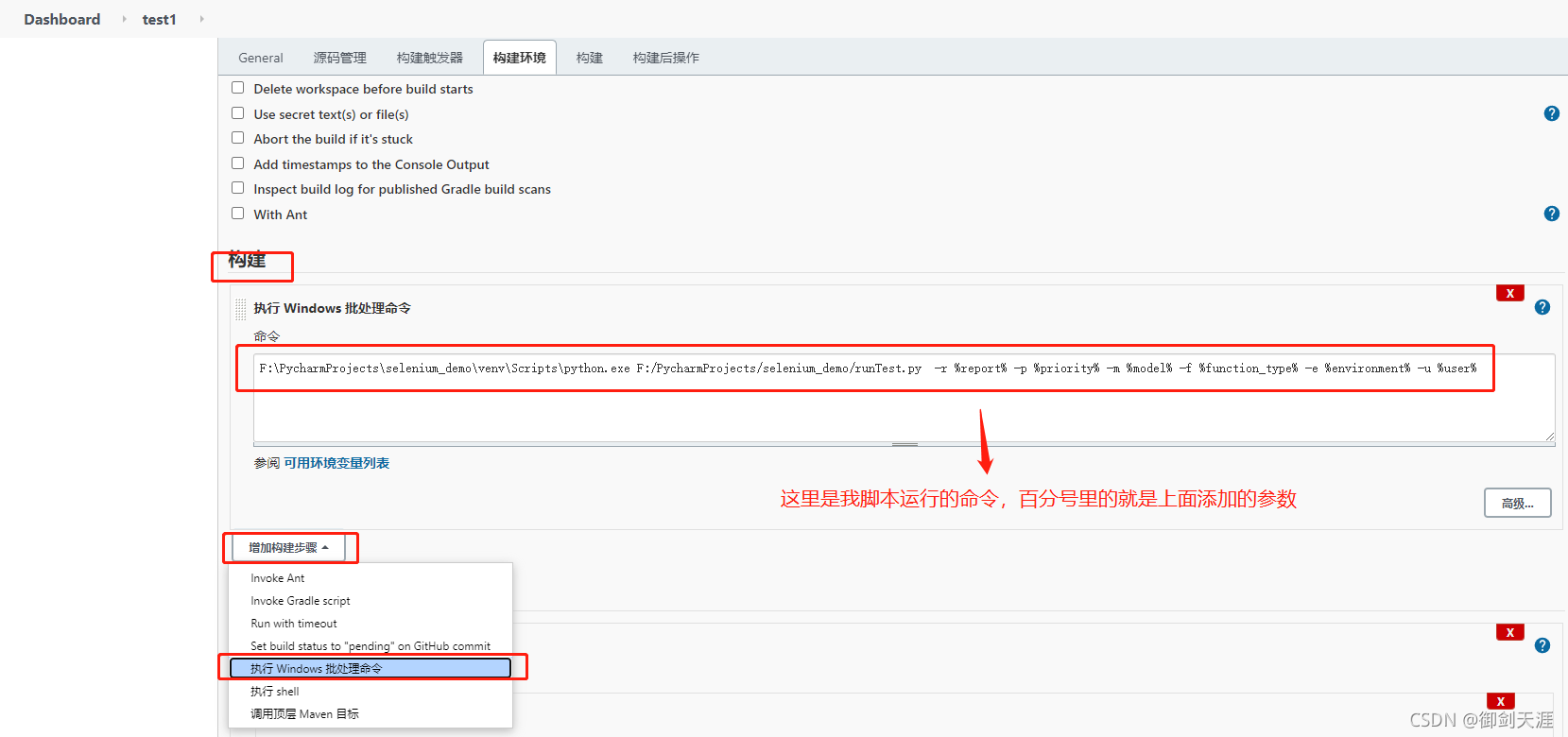
Task: Delete the Windows batch command build step
Action: pos(1510,293)
